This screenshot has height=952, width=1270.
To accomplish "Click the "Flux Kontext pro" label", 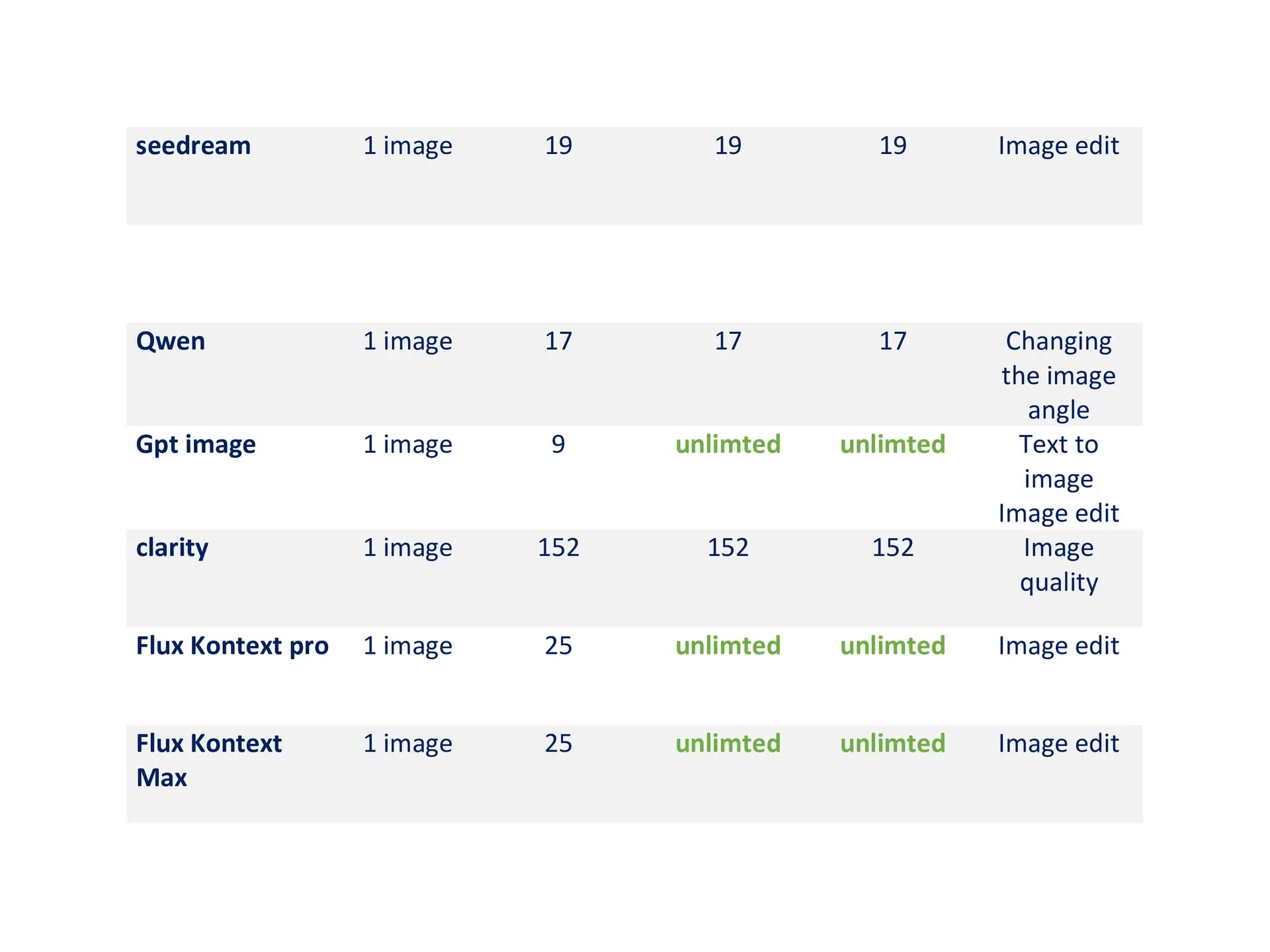I will pos(232,646).
